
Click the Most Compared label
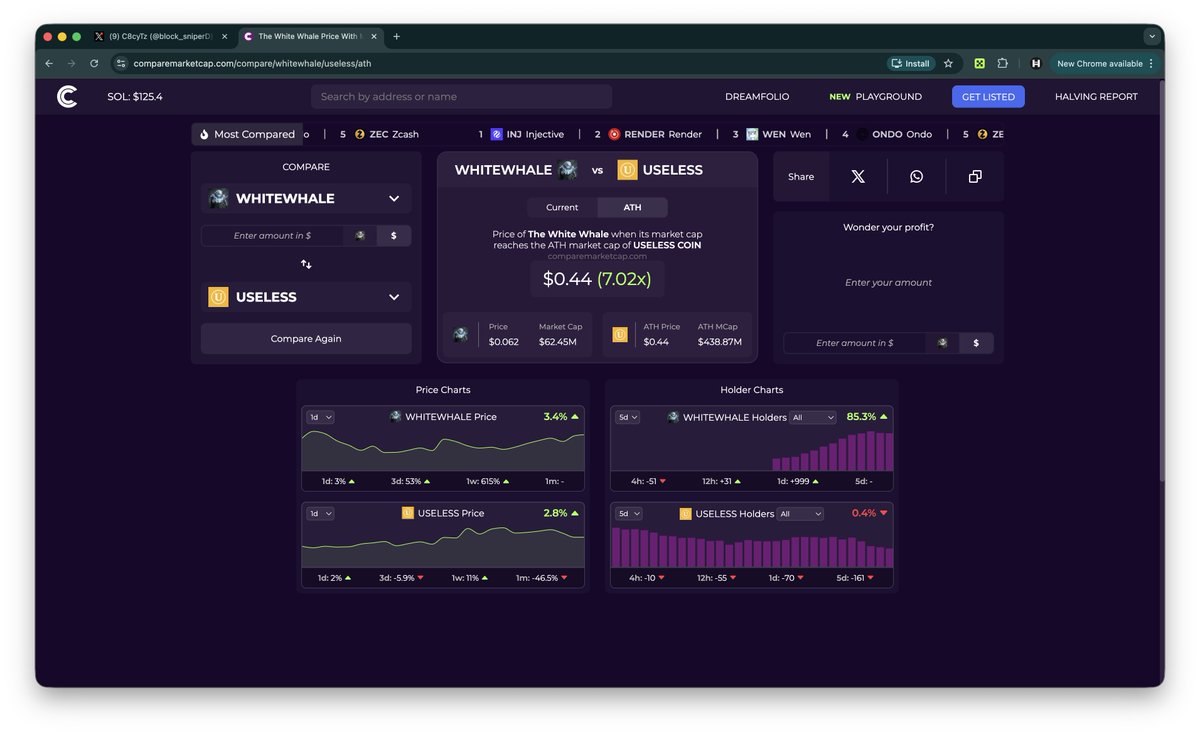click(254, 134)
